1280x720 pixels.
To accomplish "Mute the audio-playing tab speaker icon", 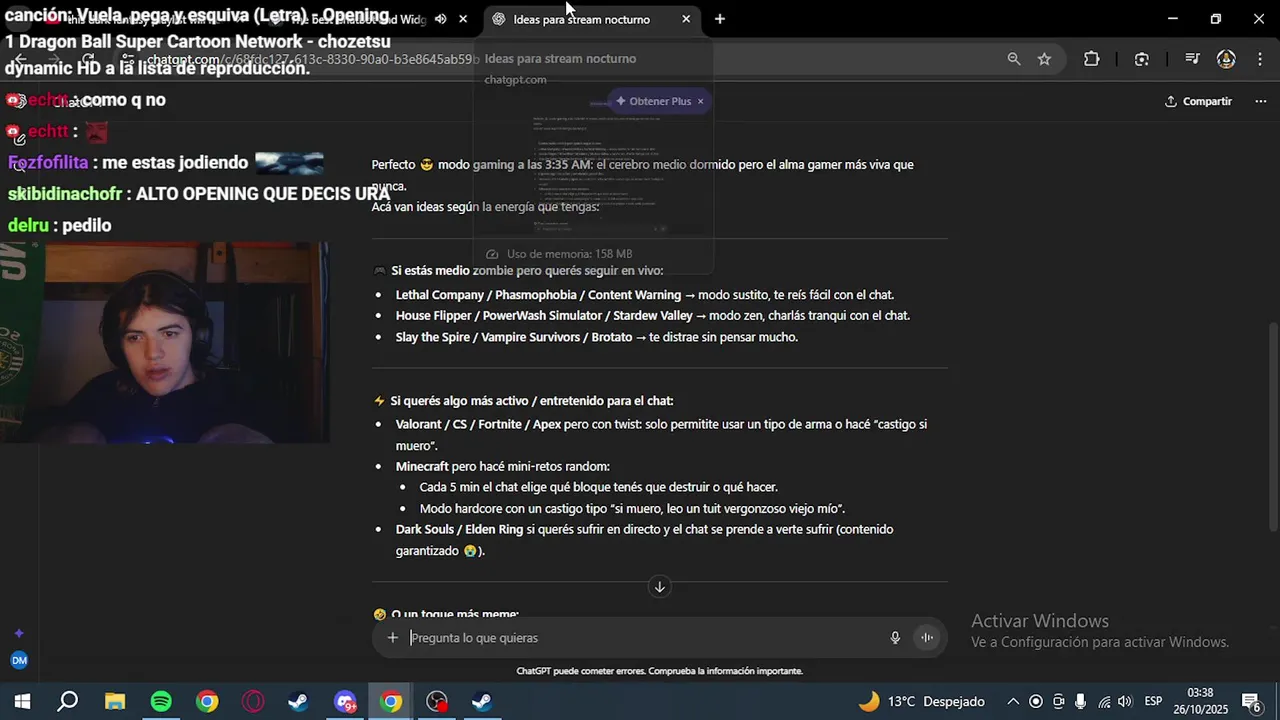I will 440,19.
